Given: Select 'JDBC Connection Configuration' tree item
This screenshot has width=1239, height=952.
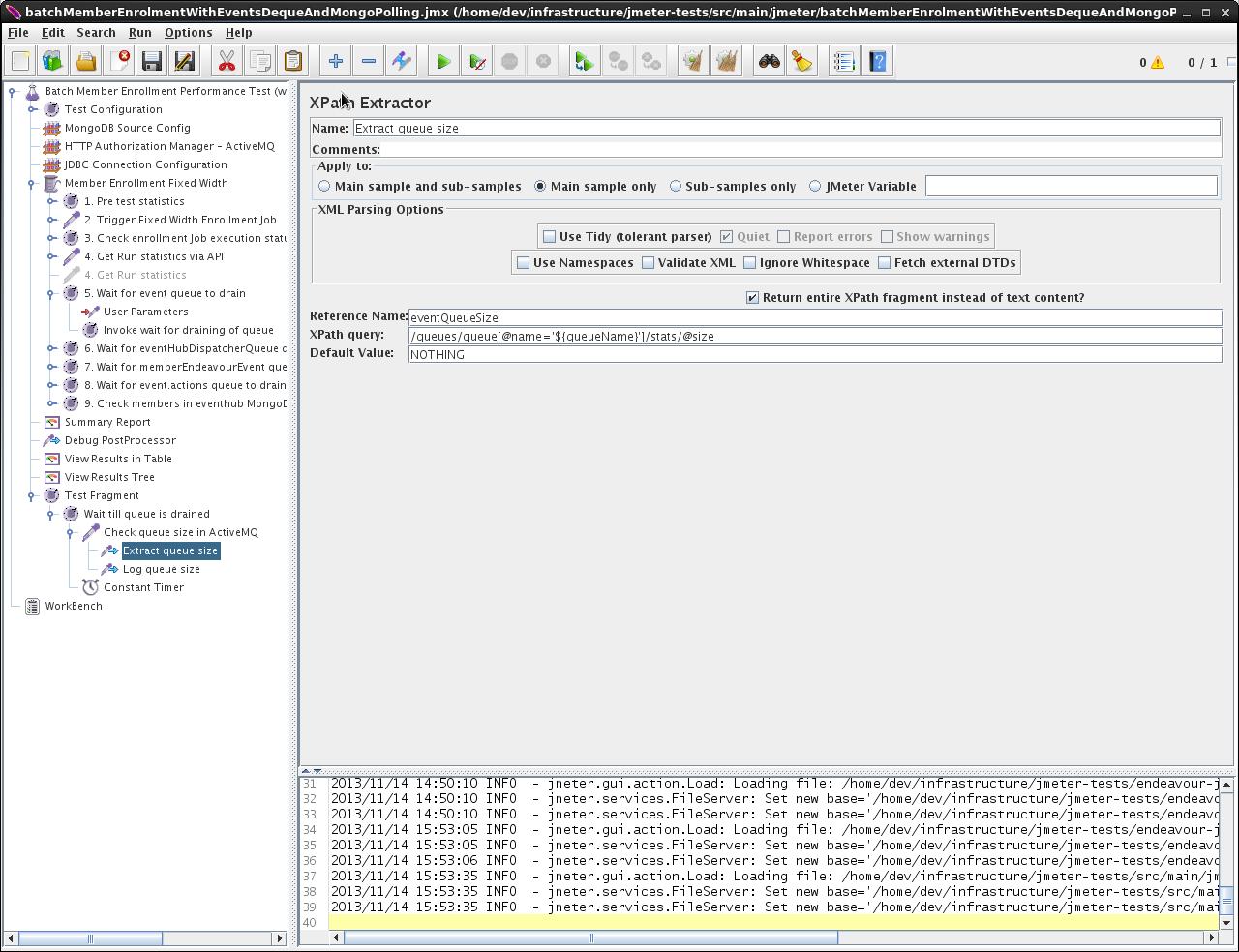Looking at the screenshot, I should pos(146,164).
